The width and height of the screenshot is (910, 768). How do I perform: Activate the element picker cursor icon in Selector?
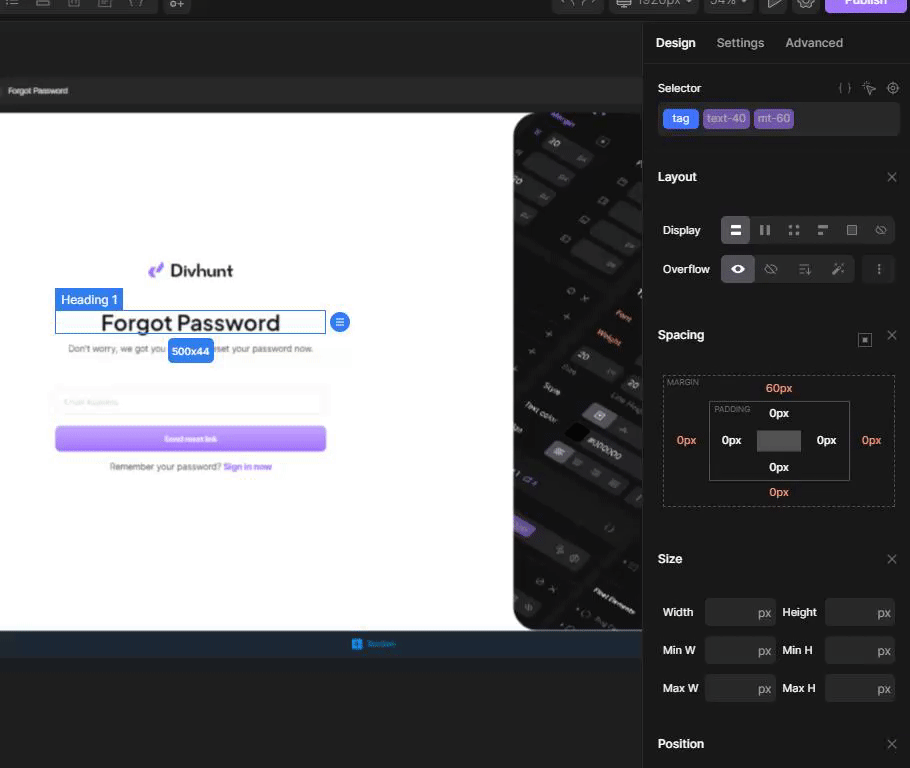tap(869, 88)
